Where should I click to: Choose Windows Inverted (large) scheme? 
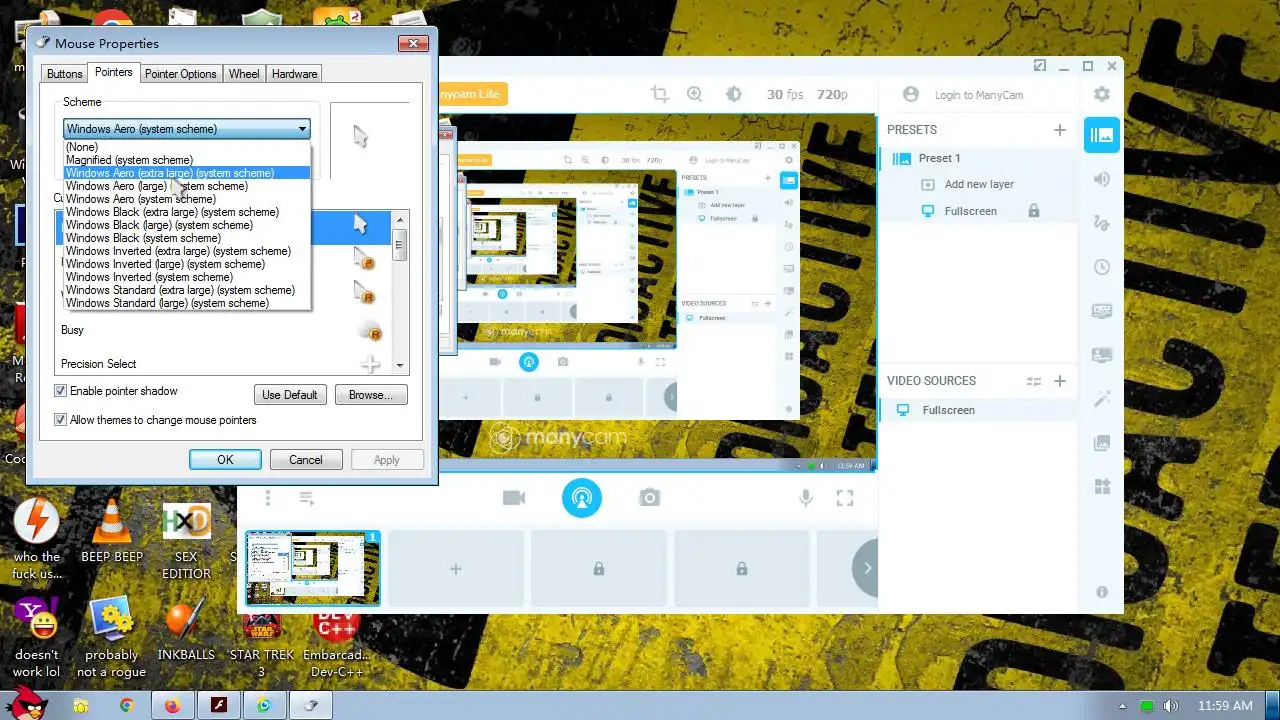point(188,264)
